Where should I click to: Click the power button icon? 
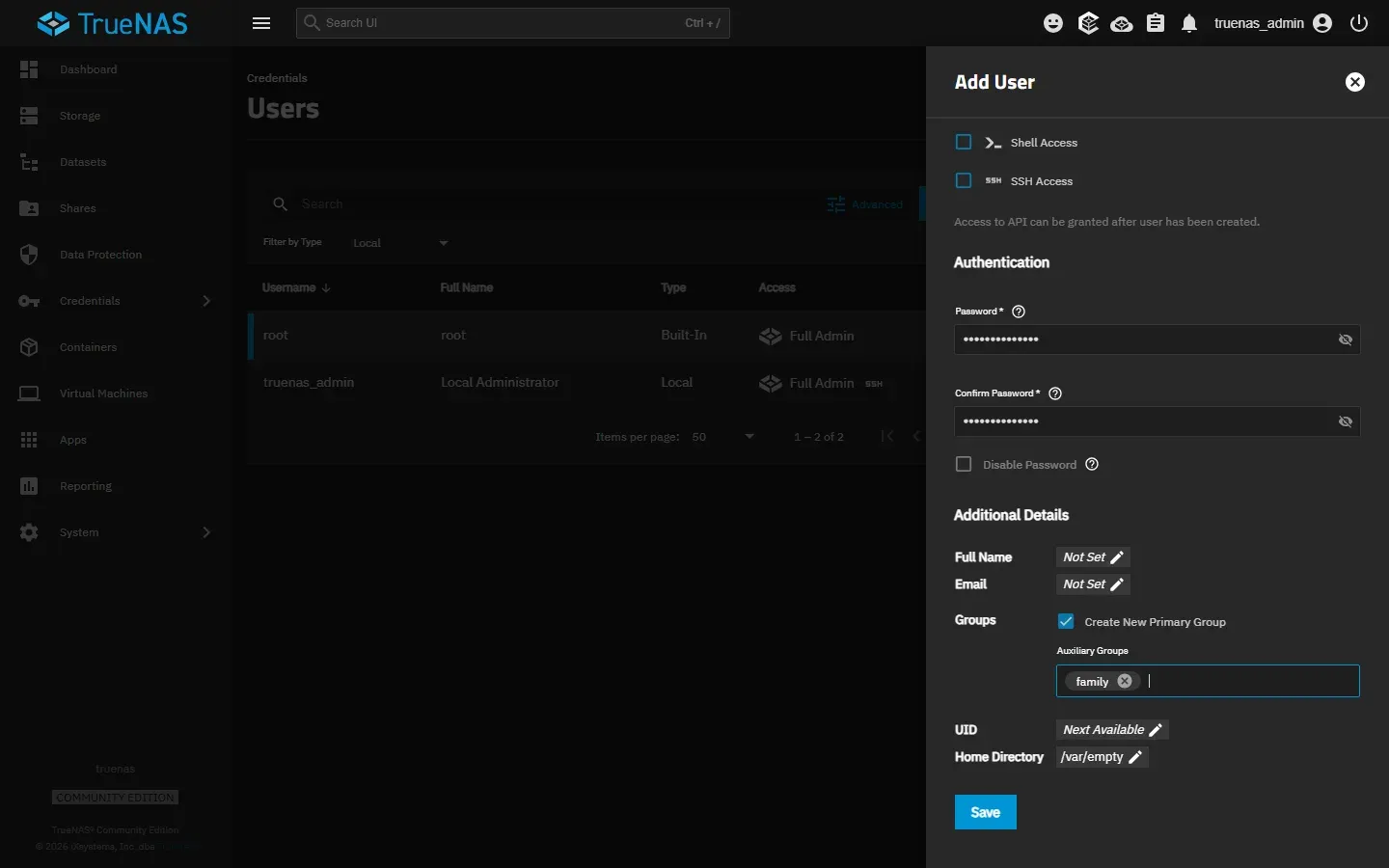(x=1359, y=23)
